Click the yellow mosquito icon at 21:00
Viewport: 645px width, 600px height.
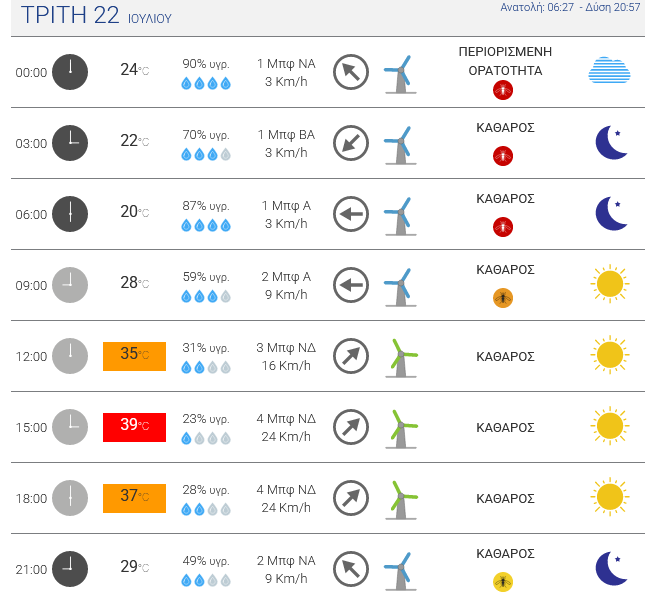tap(503, 582)
